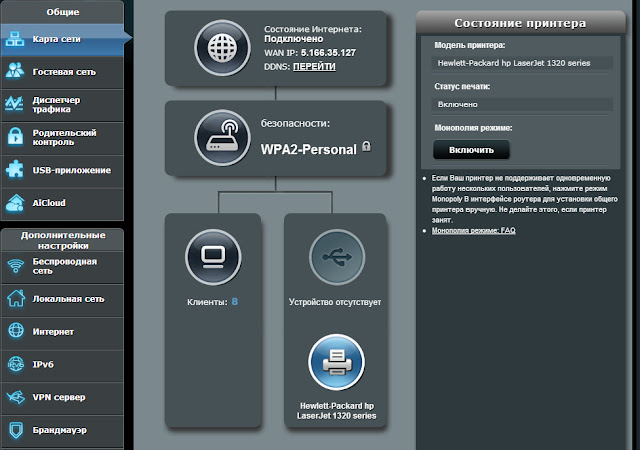Click the router security circle icon

click(222, 138)
